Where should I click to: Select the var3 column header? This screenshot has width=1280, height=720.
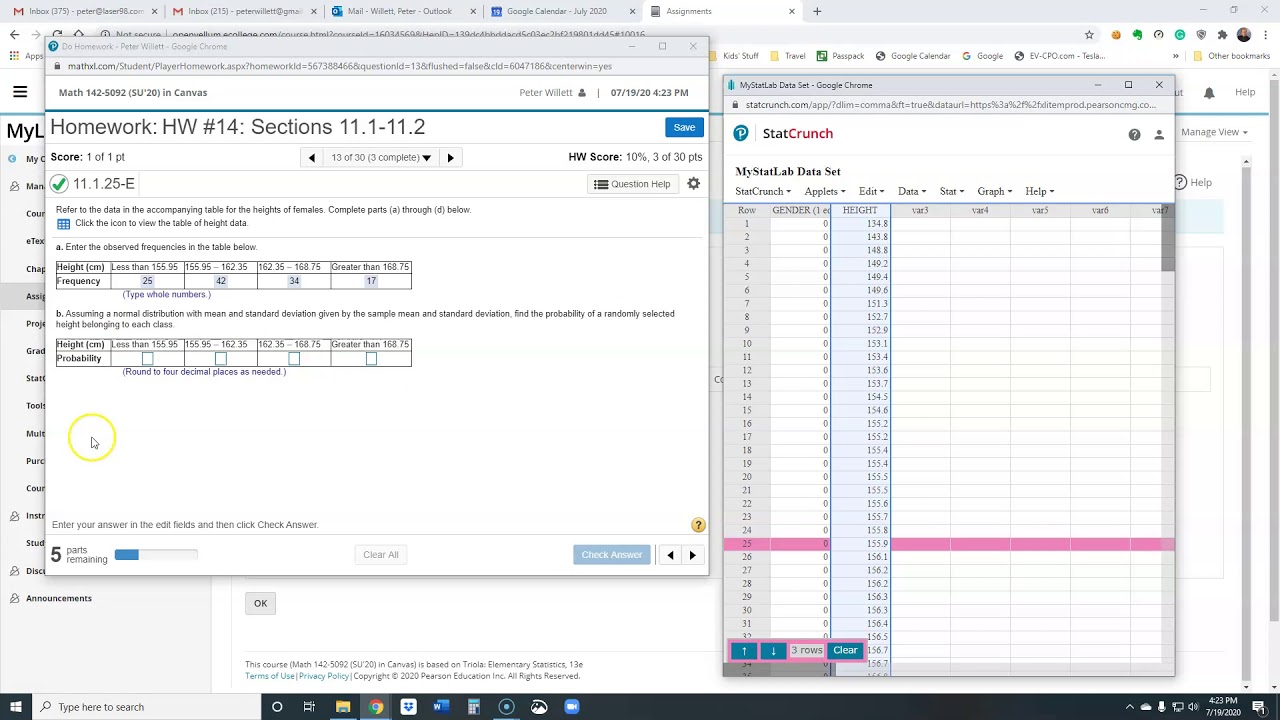[x=920, y=210]
